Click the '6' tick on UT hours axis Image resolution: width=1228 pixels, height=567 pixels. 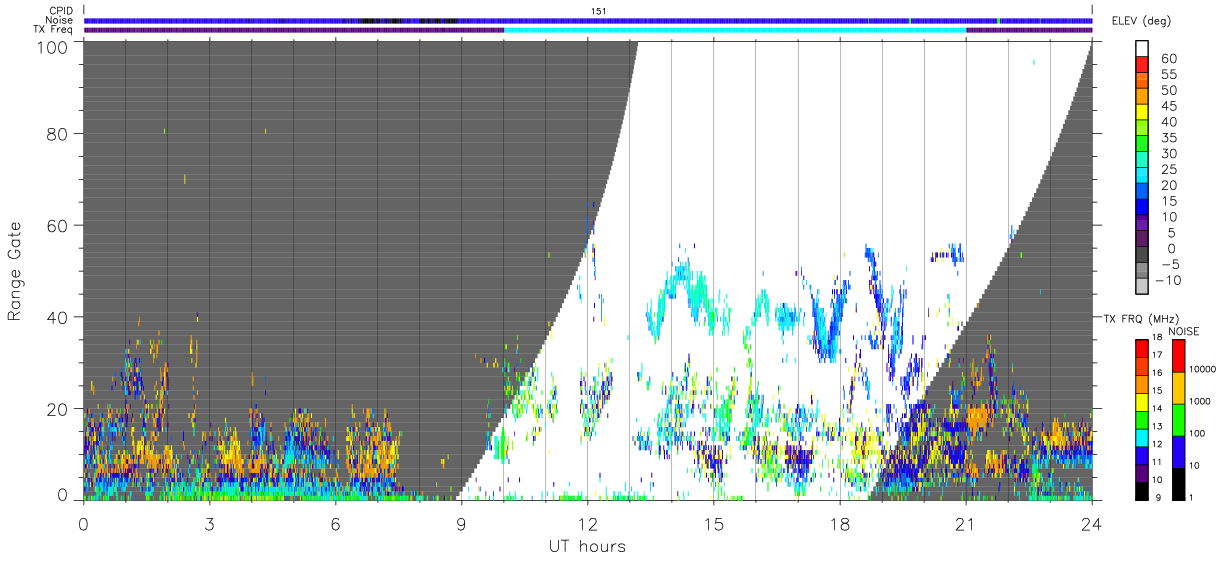(x=336, y=524)
